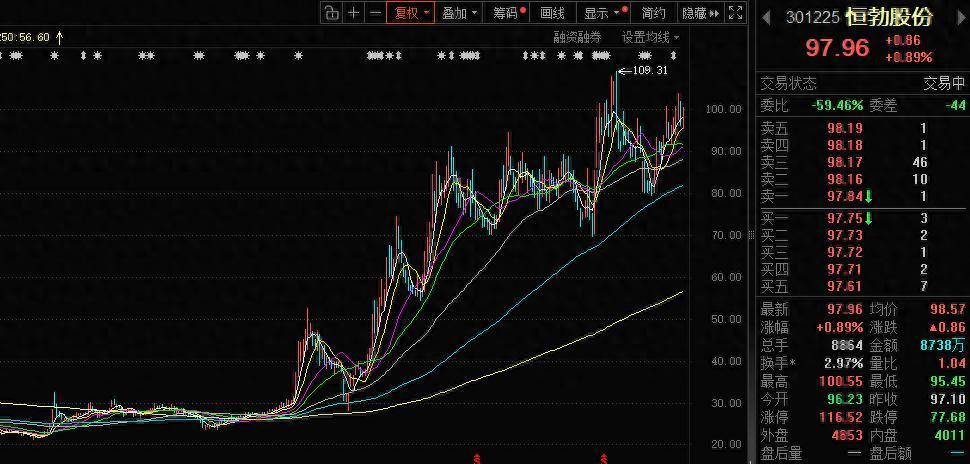
Task: Toggle 简约 simplified display mode
Action: 654,13
